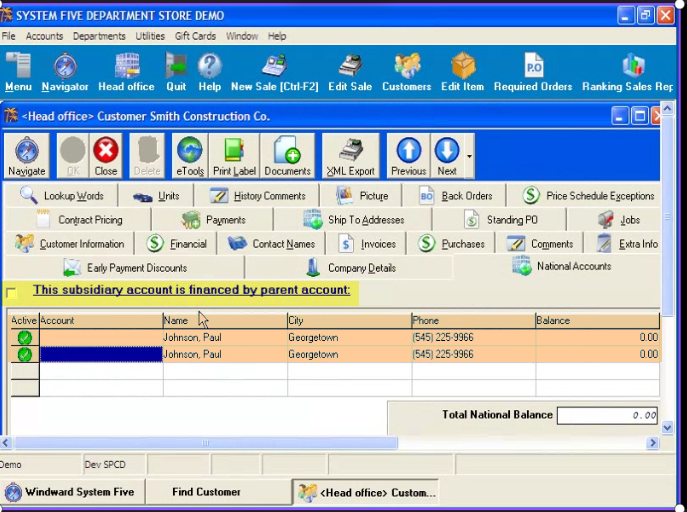
Task: Switch to the Picture tab
Action: (361, 196)
